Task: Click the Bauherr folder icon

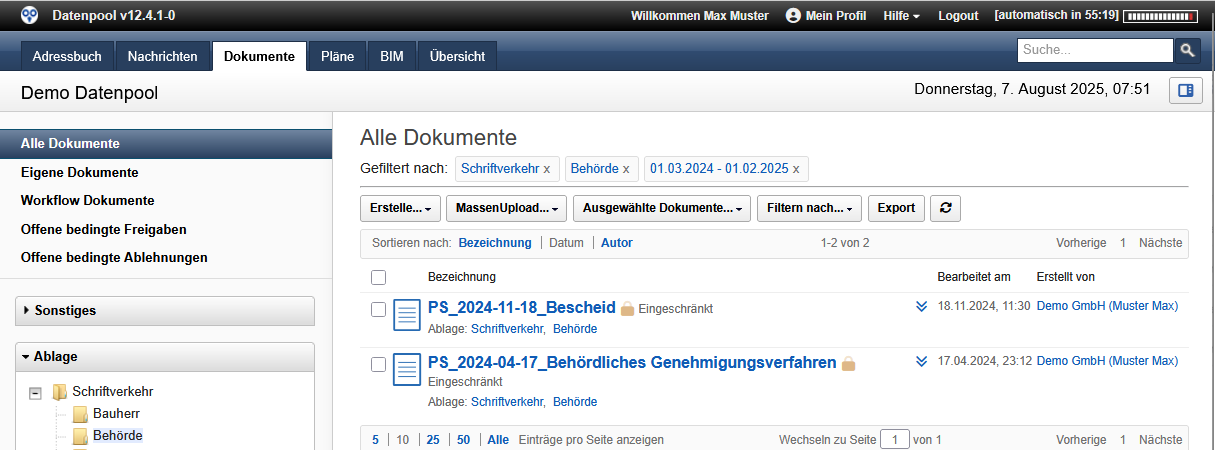Action: pos(80,414)
